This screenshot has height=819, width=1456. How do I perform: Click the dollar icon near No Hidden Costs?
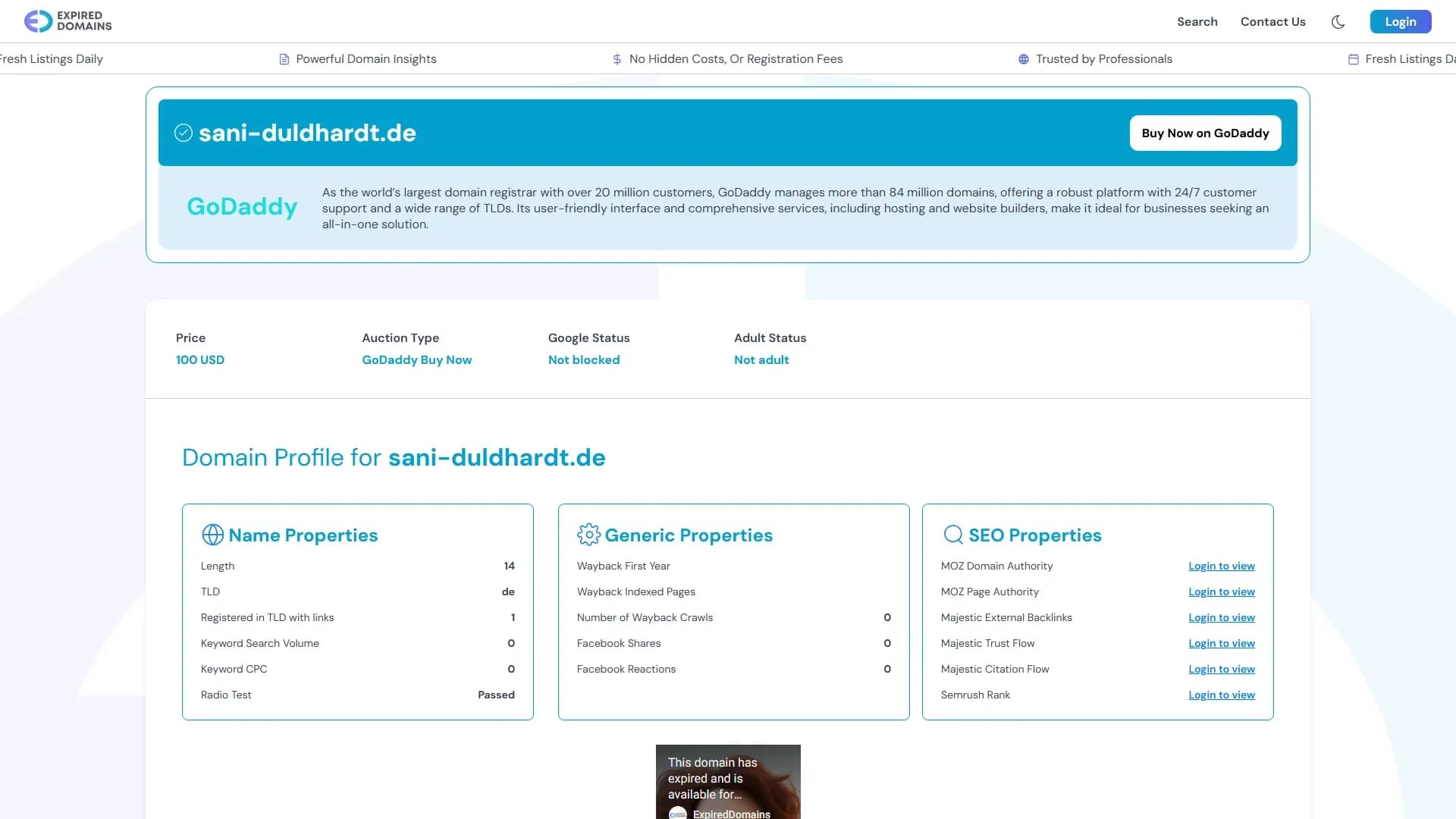(616, 58)
